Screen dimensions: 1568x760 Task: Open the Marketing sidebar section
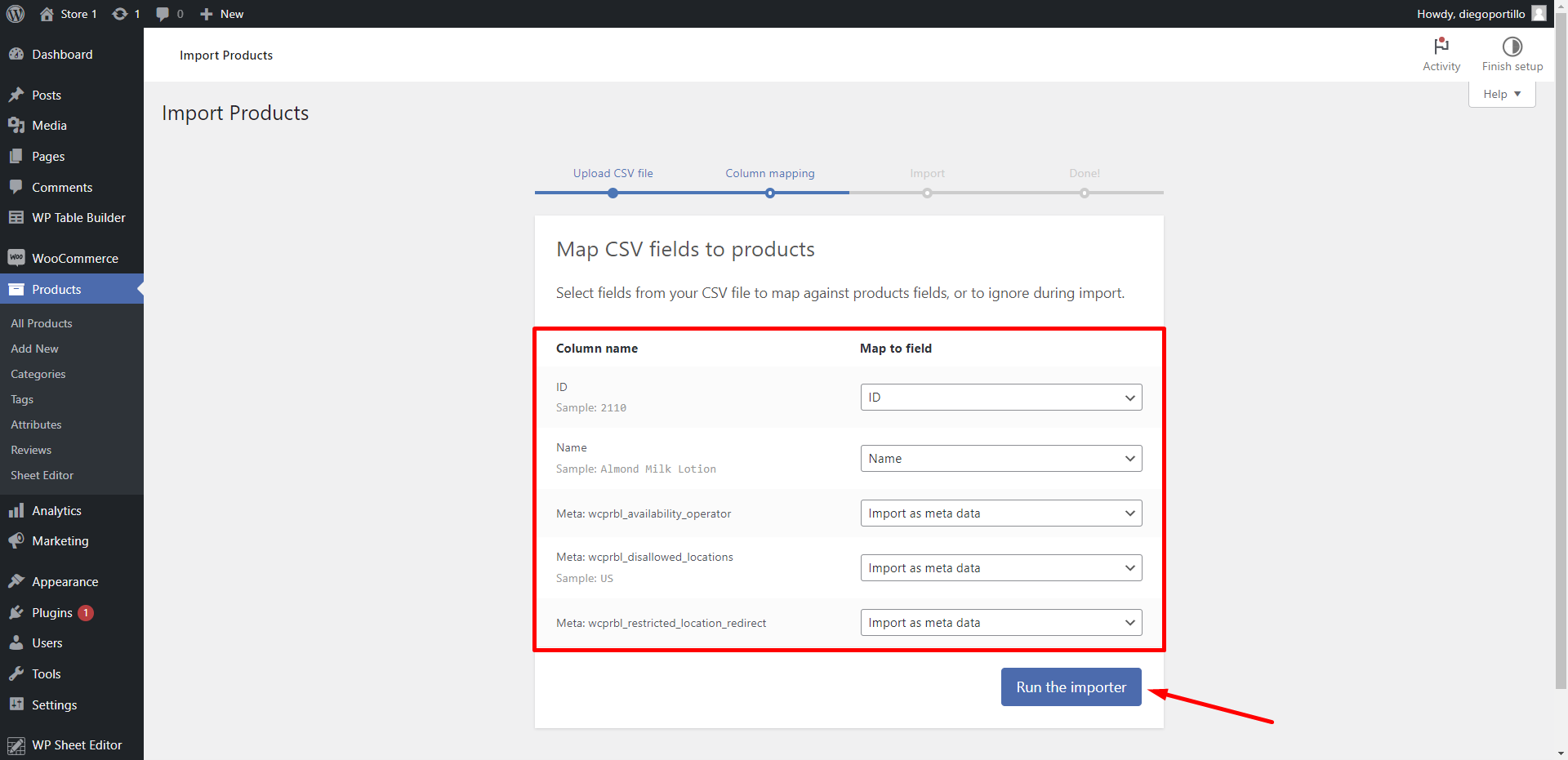pyautogui.click(x=60, y=540)
